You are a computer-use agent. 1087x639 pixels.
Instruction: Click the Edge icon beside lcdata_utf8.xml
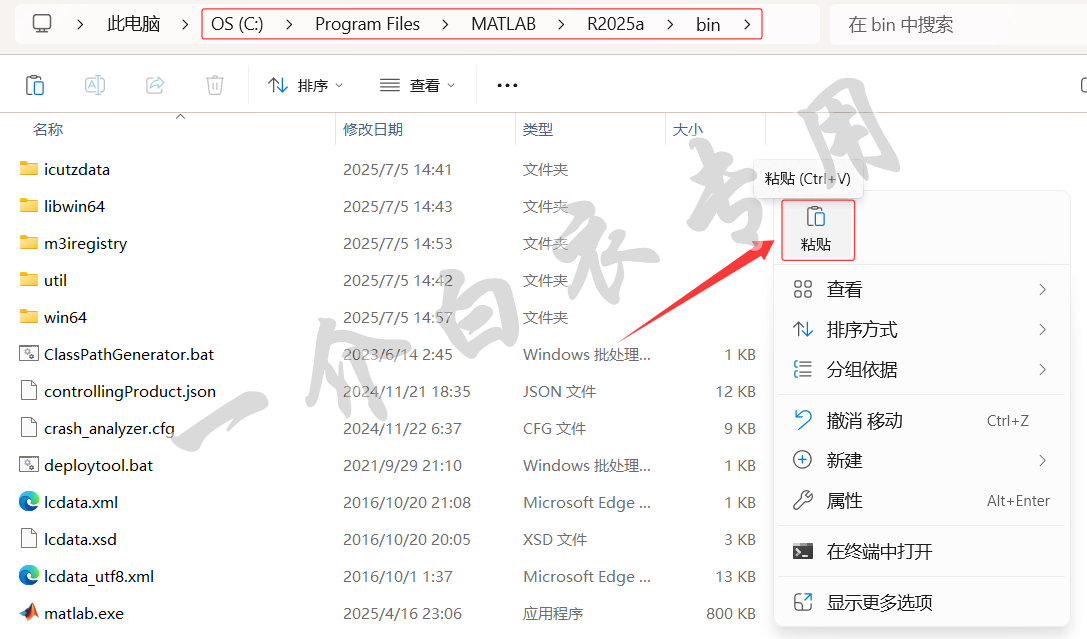pyautogui.click(x=28, y=575)
